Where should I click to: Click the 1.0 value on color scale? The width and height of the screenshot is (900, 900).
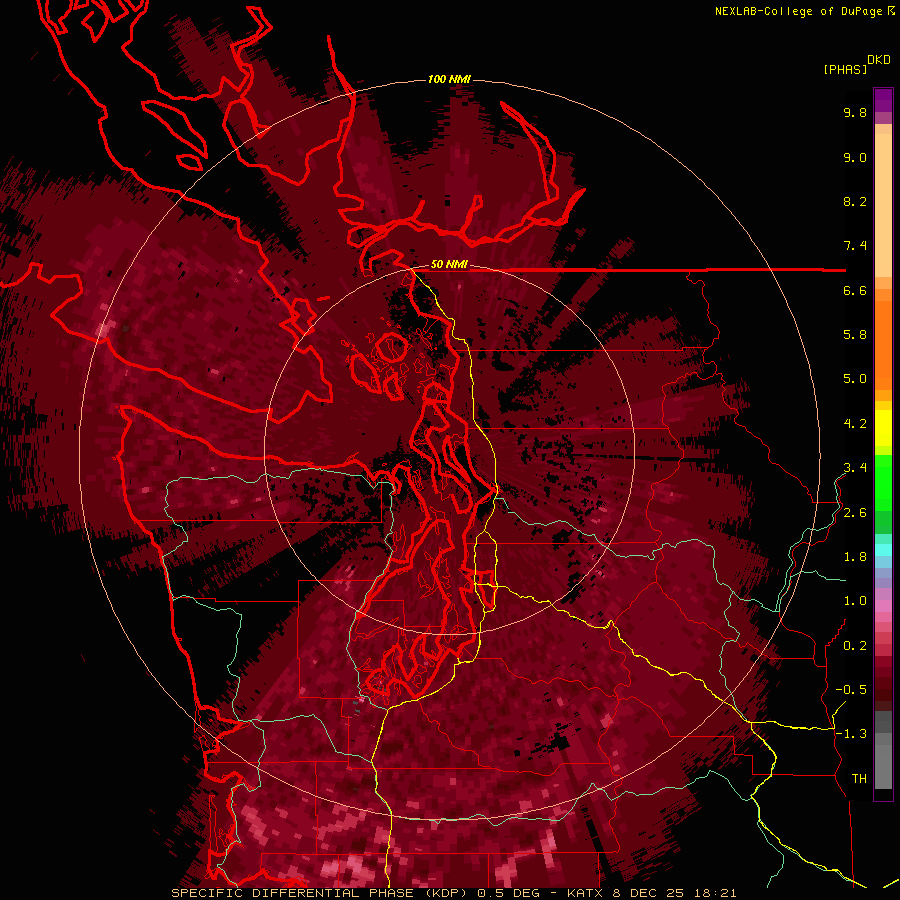[x=855, y=601]
